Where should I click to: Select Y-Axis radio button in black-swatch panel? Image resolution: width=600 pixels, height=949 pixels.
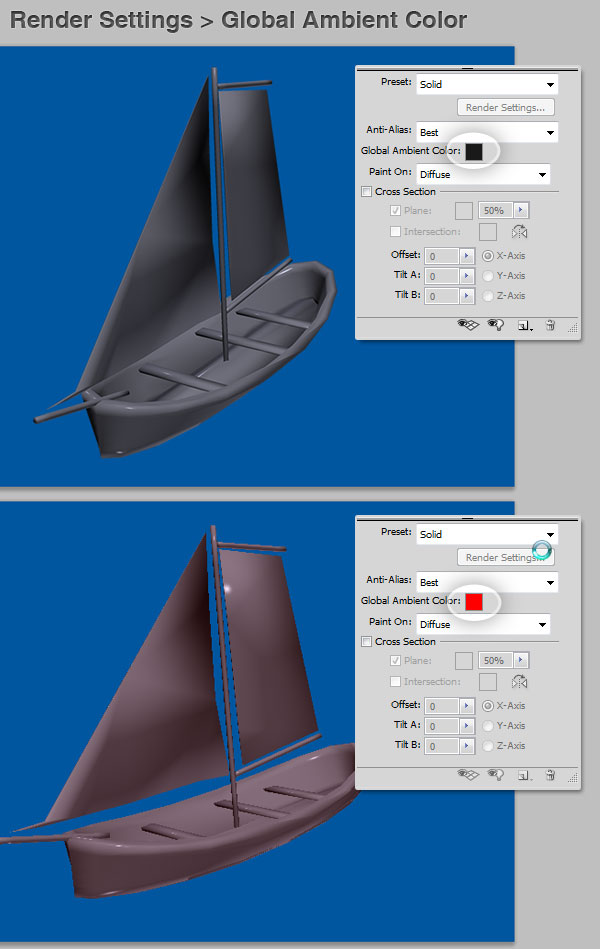(x=488, y=275)
